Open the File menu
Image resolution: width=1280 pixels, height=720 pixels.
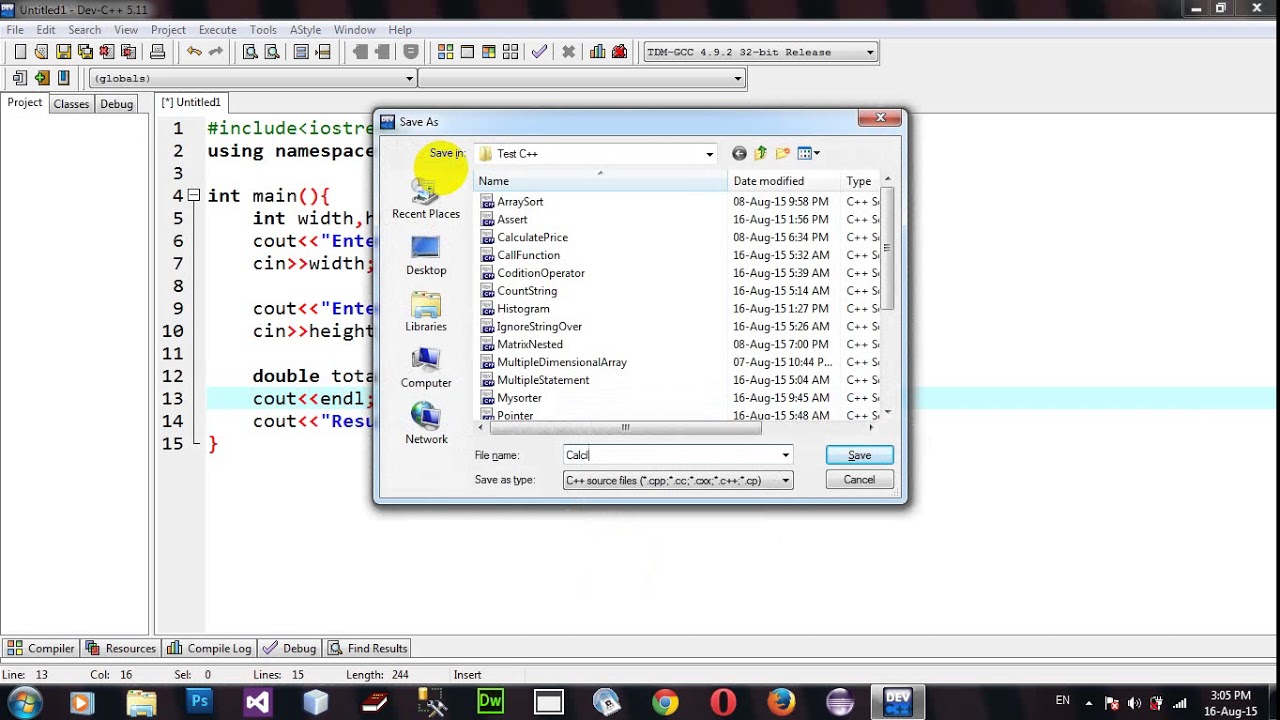coord(15,30)
